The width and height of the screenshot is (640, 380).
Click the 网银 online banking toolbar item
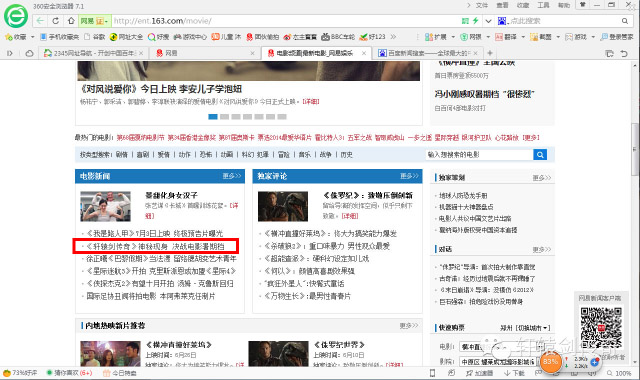point(471,37)
